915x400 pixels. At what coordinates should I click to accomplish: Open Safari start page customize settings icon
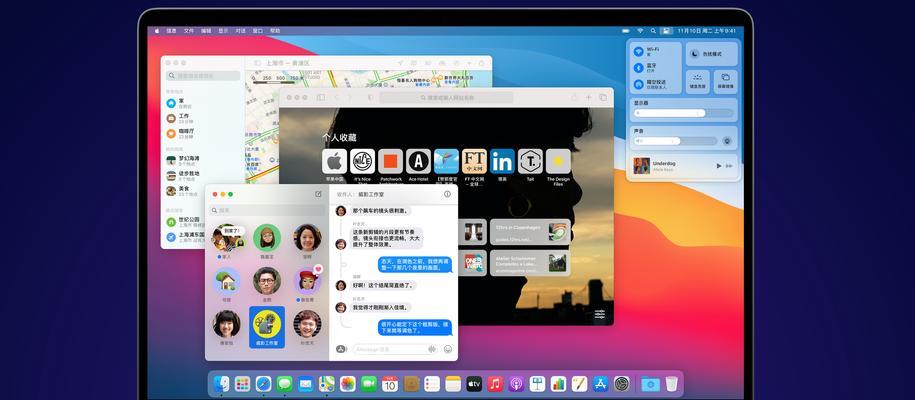click(600, 314)
